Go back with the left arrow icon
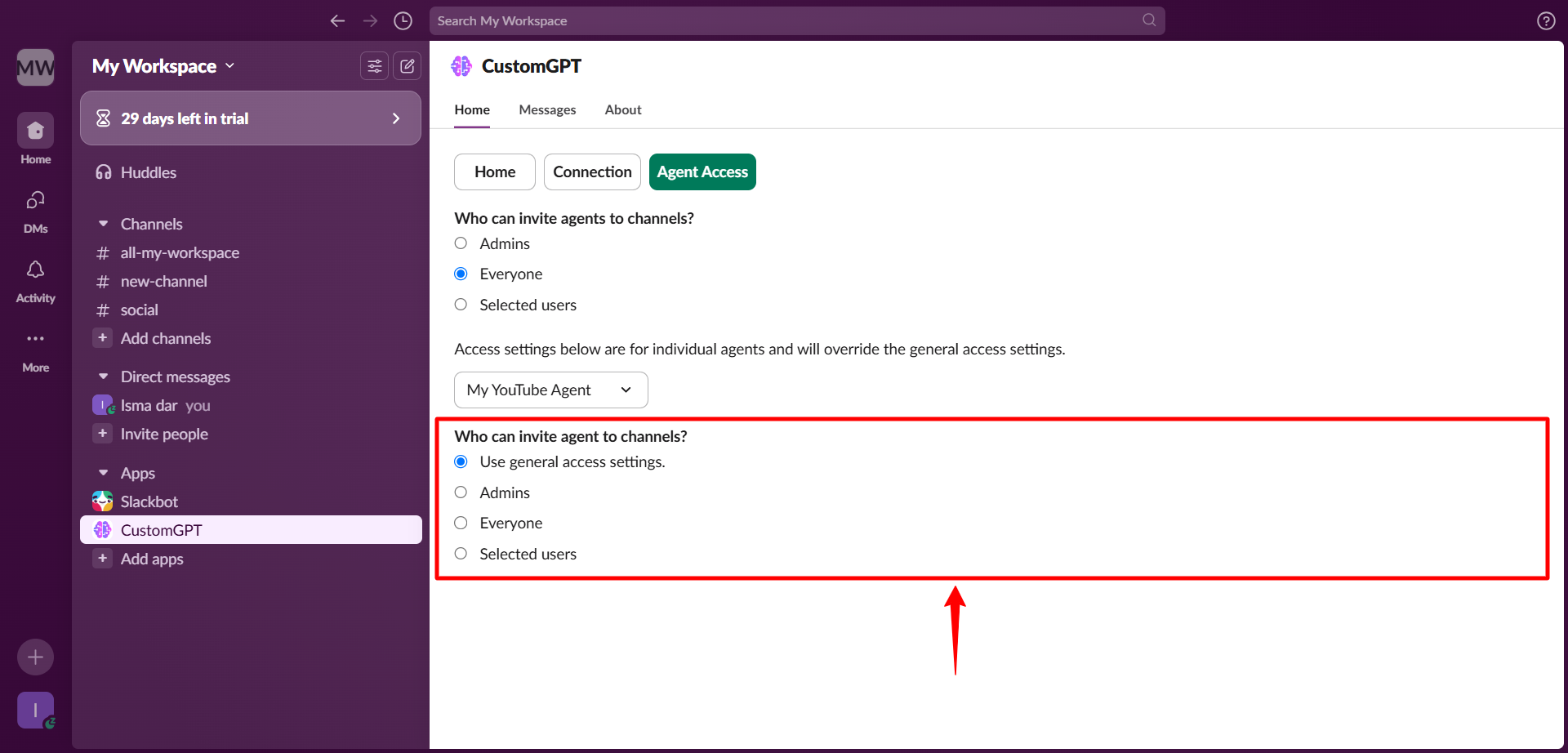The image size is (1568, 753). [337, 20]
